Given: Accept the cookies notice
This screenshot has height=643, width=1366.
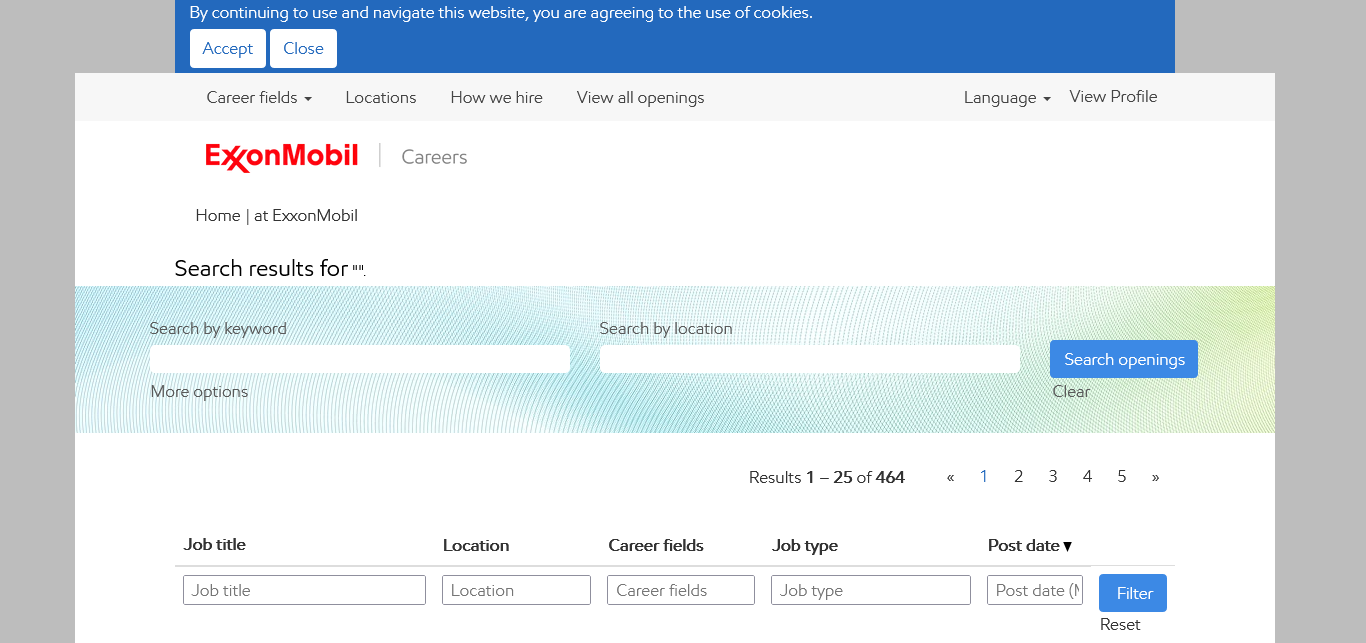Looking at the screenshot, I should 228,48.
